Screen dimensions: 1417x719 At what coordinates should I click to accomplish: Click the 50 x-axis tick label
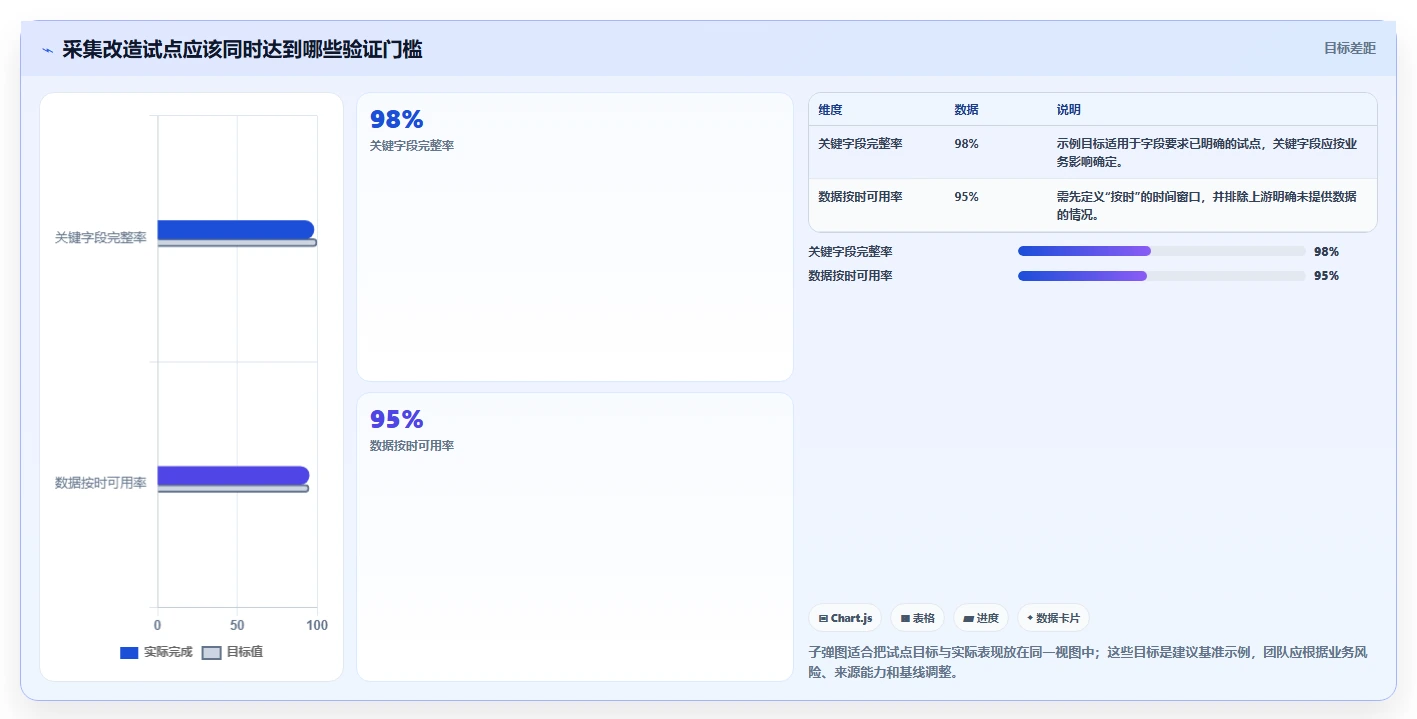point(237,625)
